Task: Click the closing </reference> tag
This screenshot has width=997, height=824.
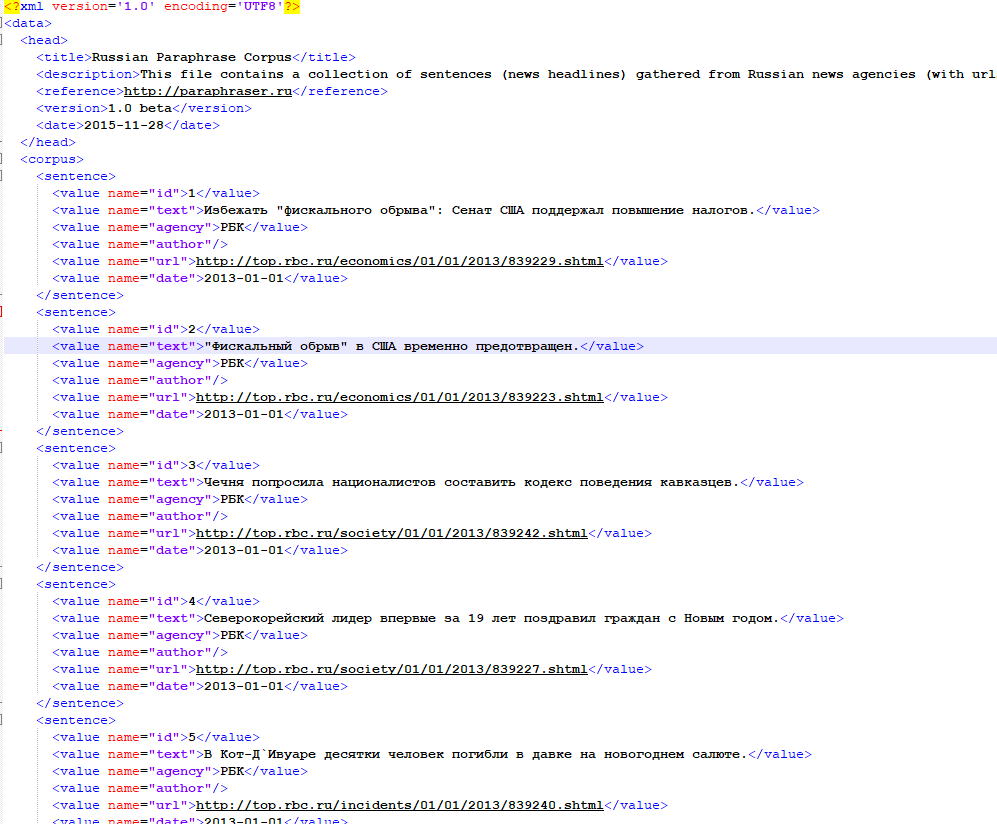Action: coord(340,92)
